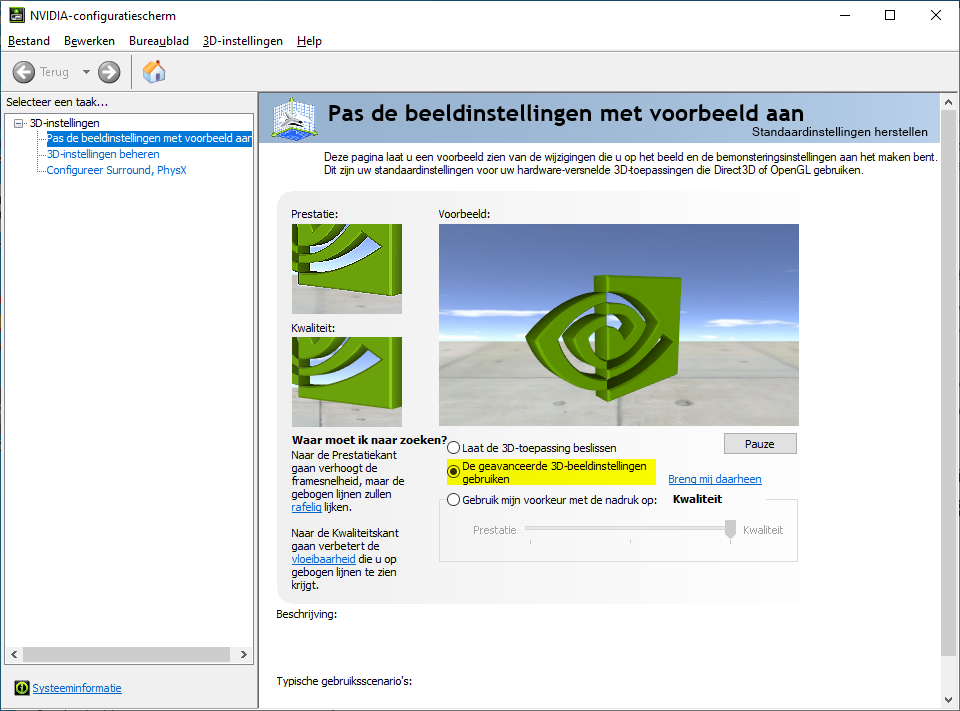Click the Back (Terug) arrow icon

pyautogui.click(x=24, y=72)
